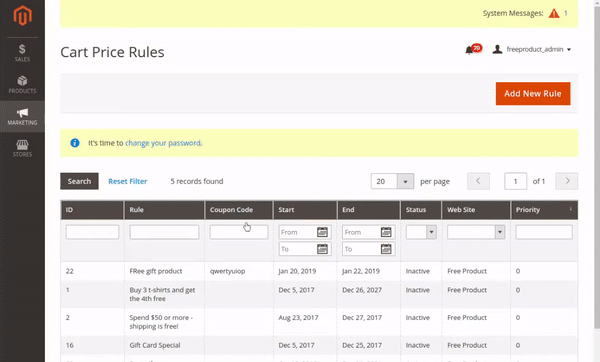Go to the previous page arrow
This screenshot has width=600, height=362.
[x=478, y=181]
